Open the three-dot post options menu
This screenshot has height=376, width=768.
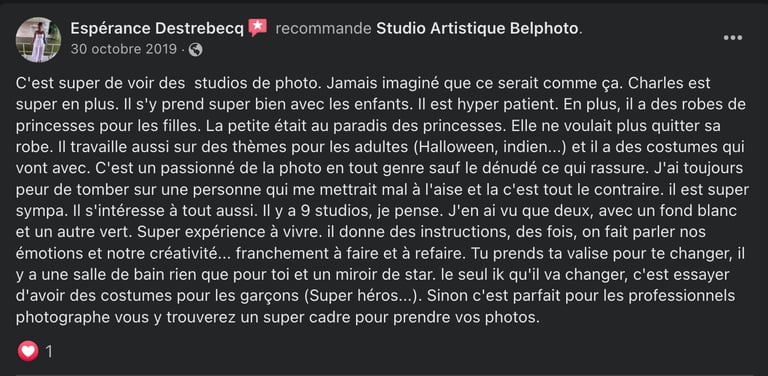(x=733, y=38)
